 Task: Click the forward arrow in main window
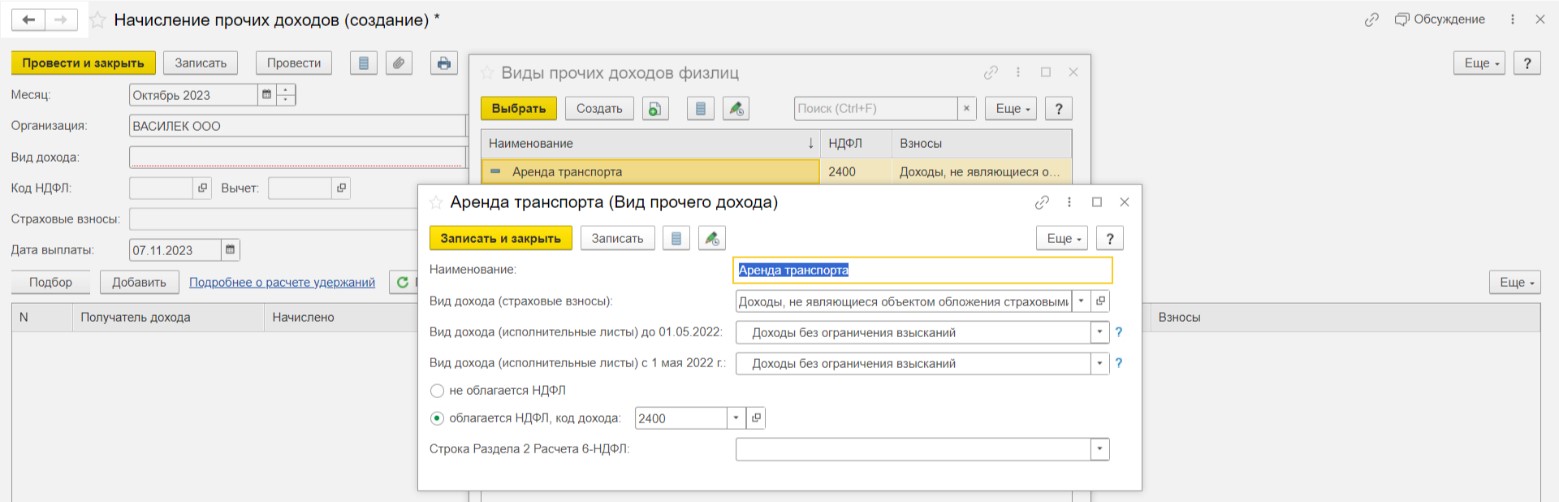coord(60,20)
